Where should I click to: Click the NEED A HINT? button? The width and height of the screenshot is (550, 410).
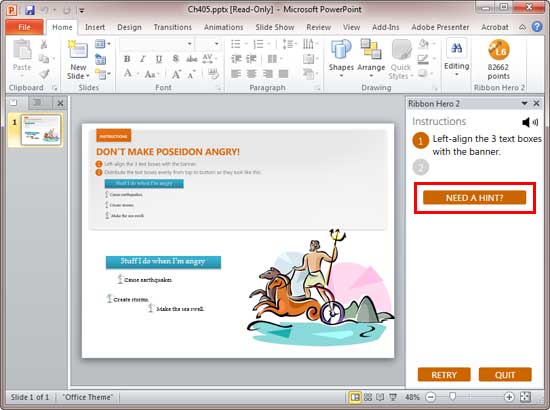coord(475,198)
